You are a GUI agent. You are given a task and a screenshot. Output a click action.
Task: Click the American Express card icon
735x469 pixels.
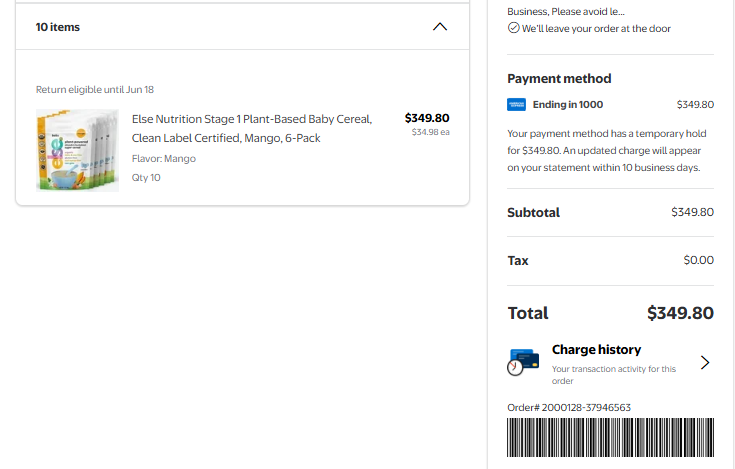click(x=517, y=104)
